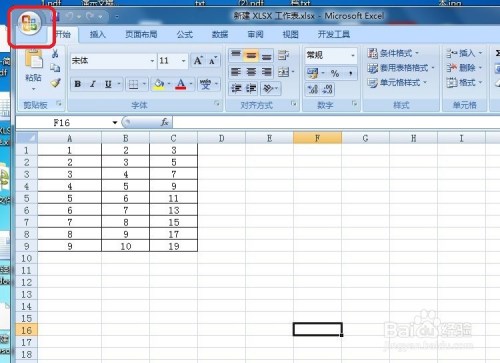Cut selection with scissors icon

click(55, 53)
